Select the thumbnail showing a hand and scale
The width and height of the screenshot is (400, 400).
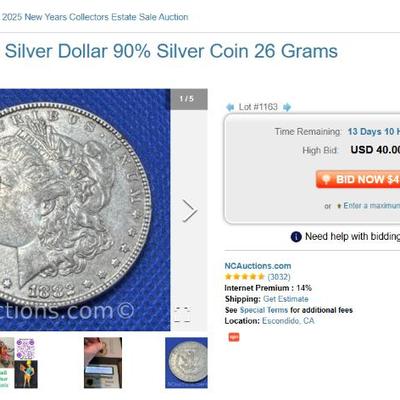103,363
